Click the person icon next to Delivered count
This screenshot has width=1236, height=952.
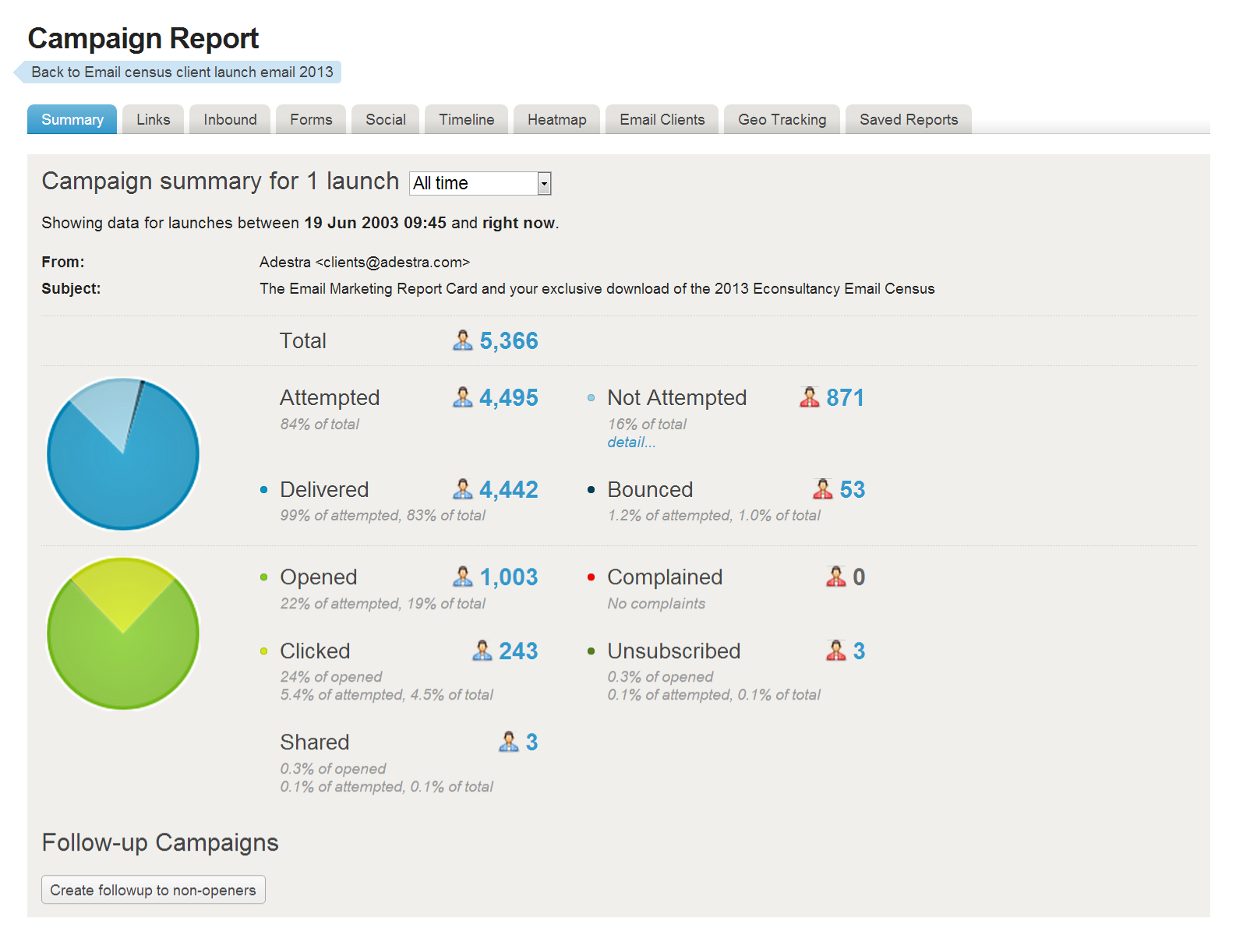tap(462, 489)
